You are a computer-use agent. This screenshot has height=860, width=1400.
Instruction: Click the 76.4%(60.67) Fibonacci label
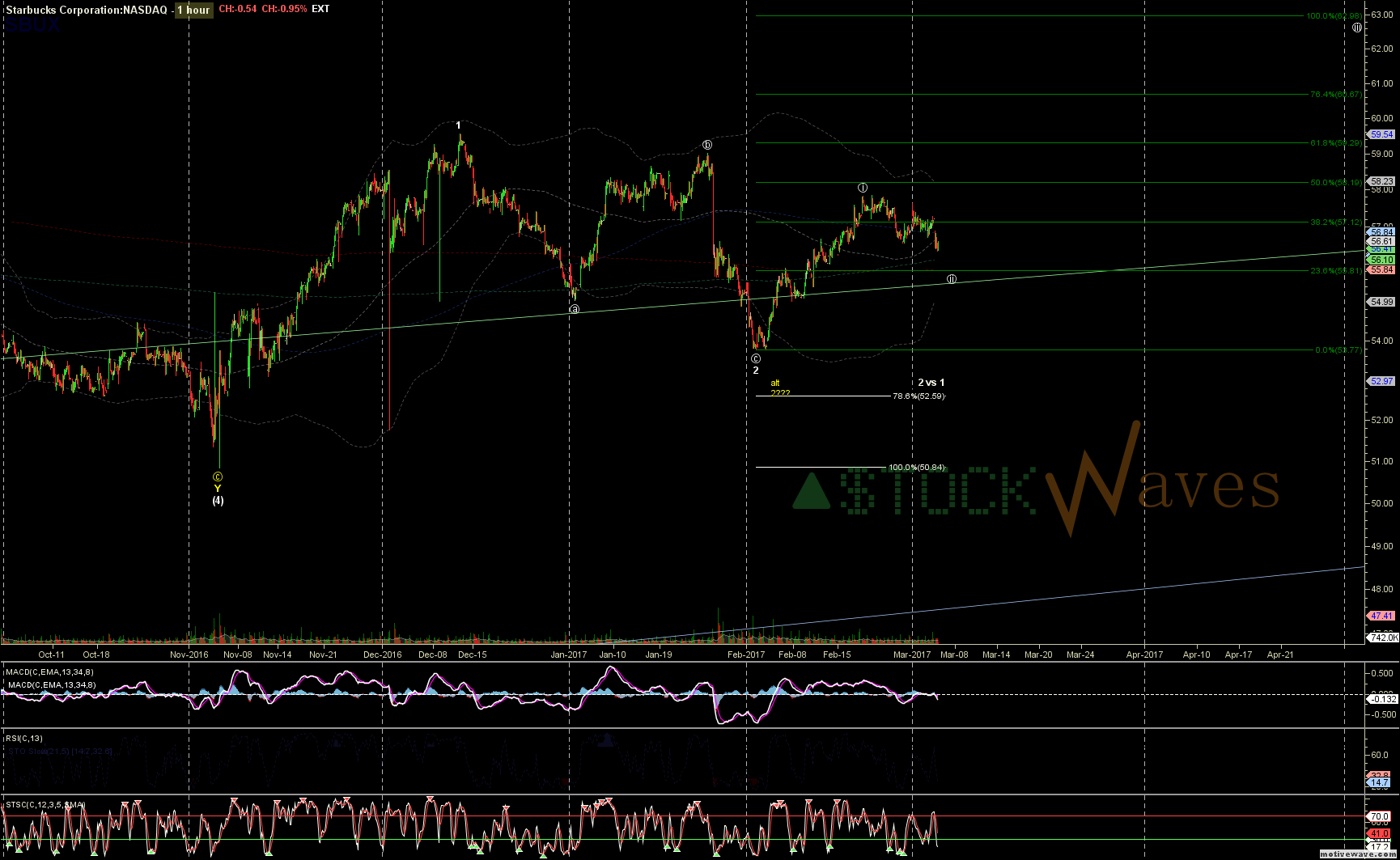point(1335,95)
